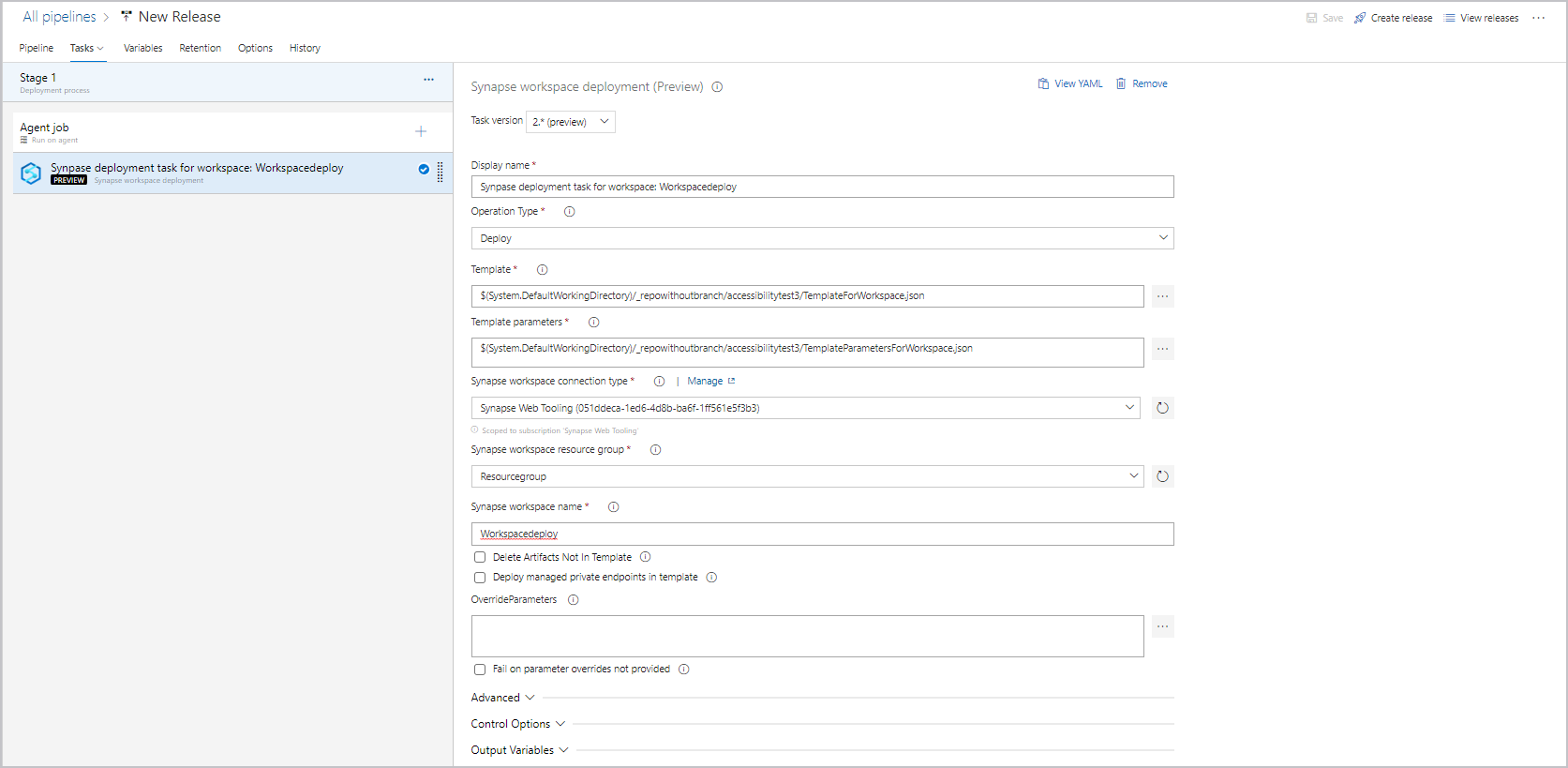Expand the Control Options section
This screenshot has height=768, width=1568.
tap(518, 724)
